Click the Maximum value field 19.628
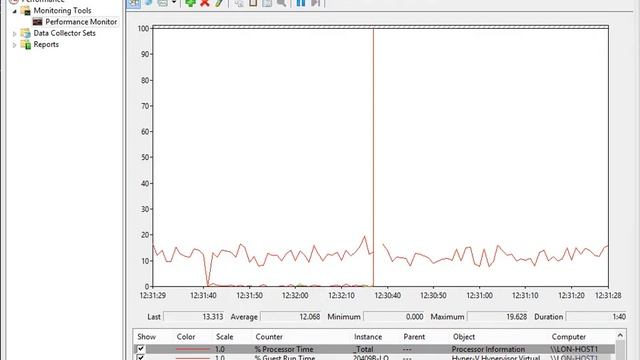640x360 pixels. [498, 317]
